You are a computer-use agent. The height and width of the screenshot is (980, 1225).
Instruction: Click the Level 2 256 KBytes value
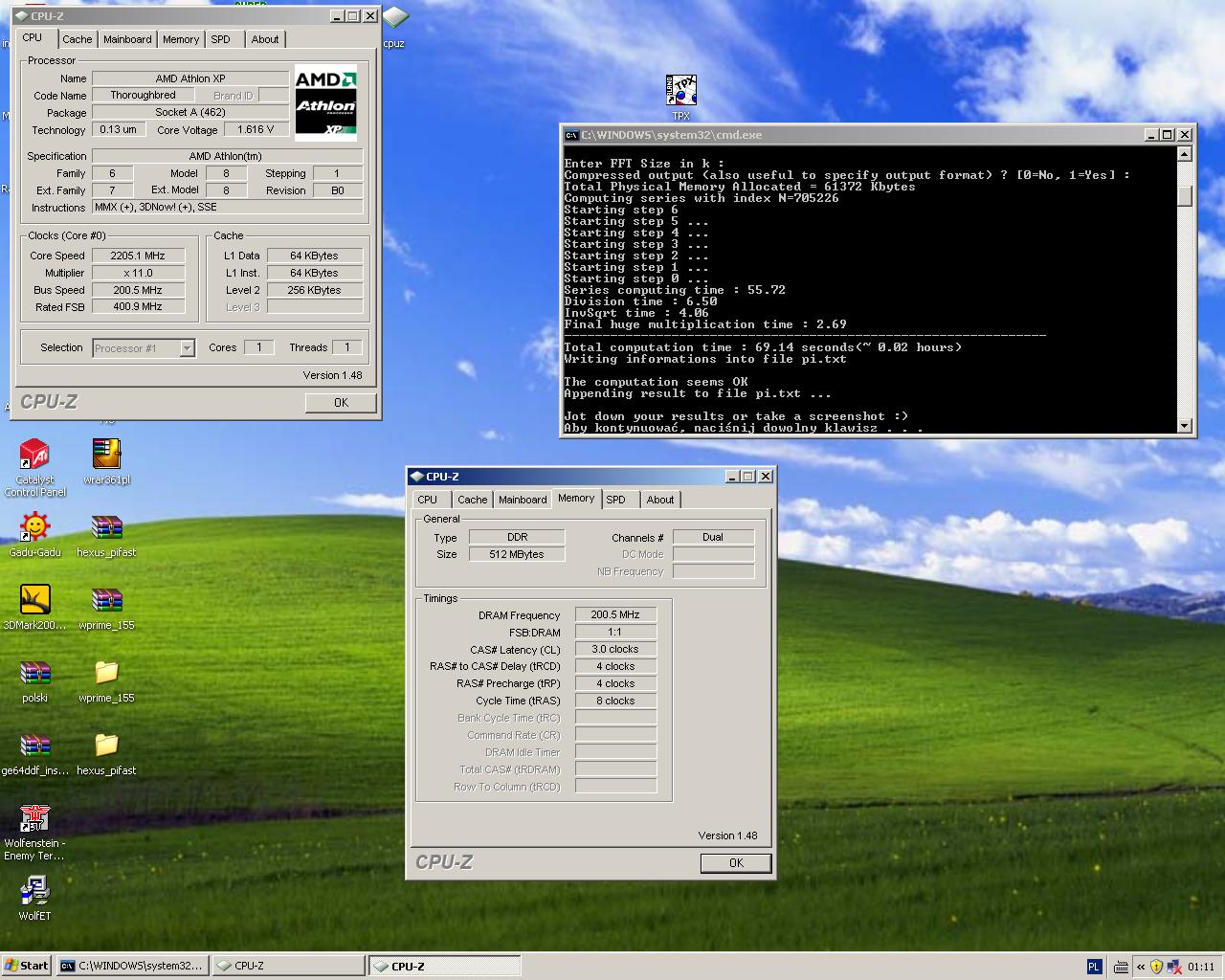(315, 290)
